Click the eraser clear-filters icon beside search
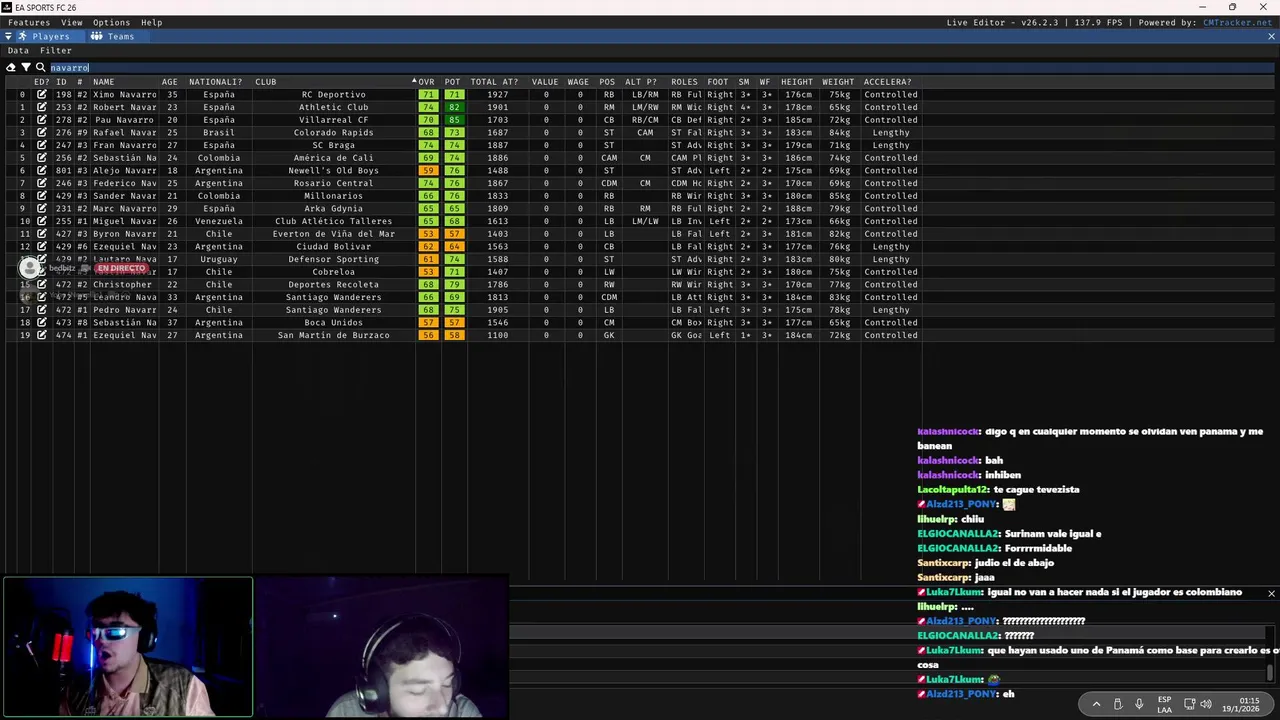The height and width of the screenshot is (720, 1280). (11, 67)
